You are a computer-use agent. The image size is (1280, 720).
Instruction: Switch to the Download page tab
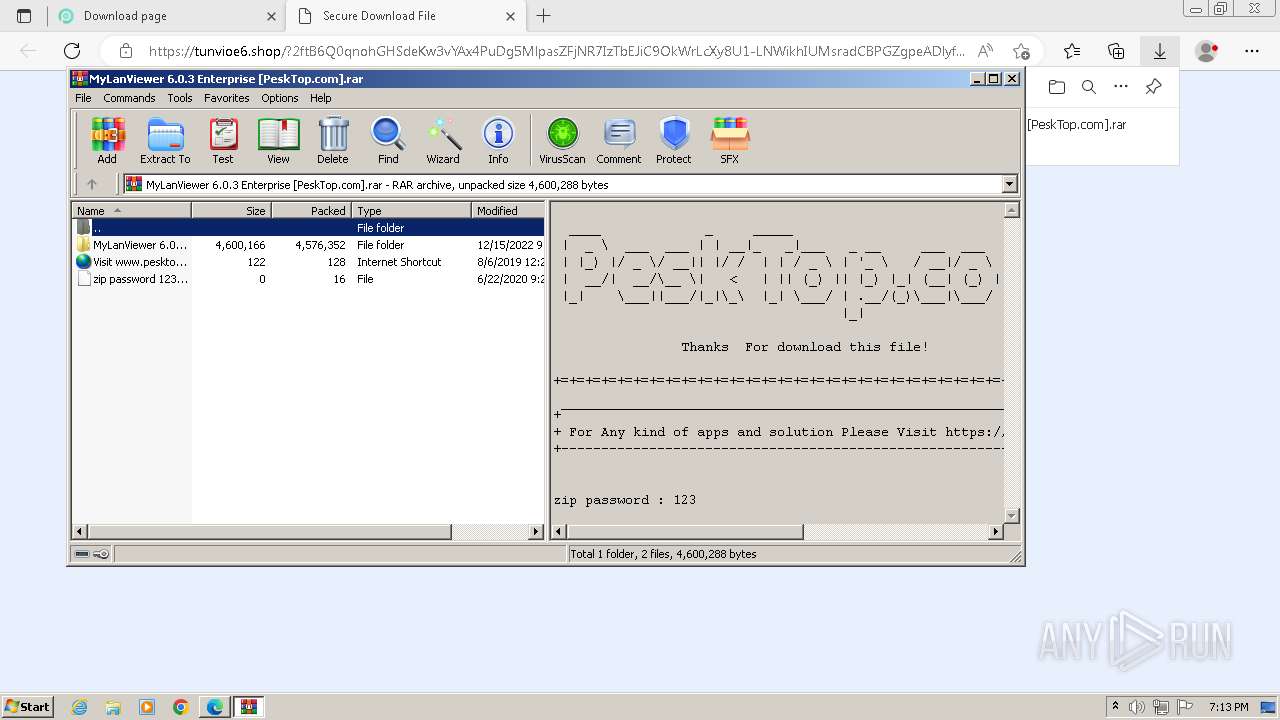tap(166, 16)
